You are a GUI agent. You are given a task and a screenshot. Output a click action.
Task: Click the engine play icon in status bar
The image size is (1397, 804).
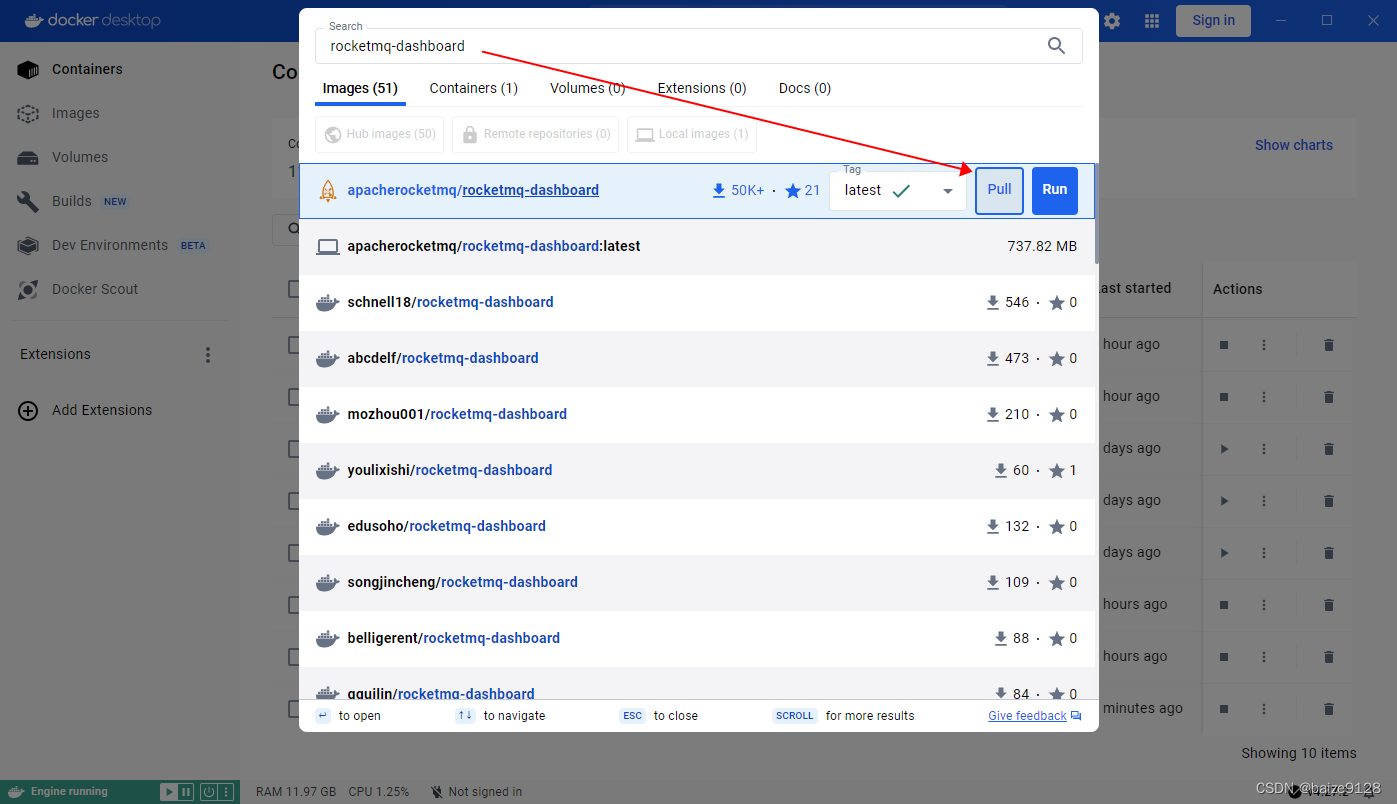coord(169,792)
